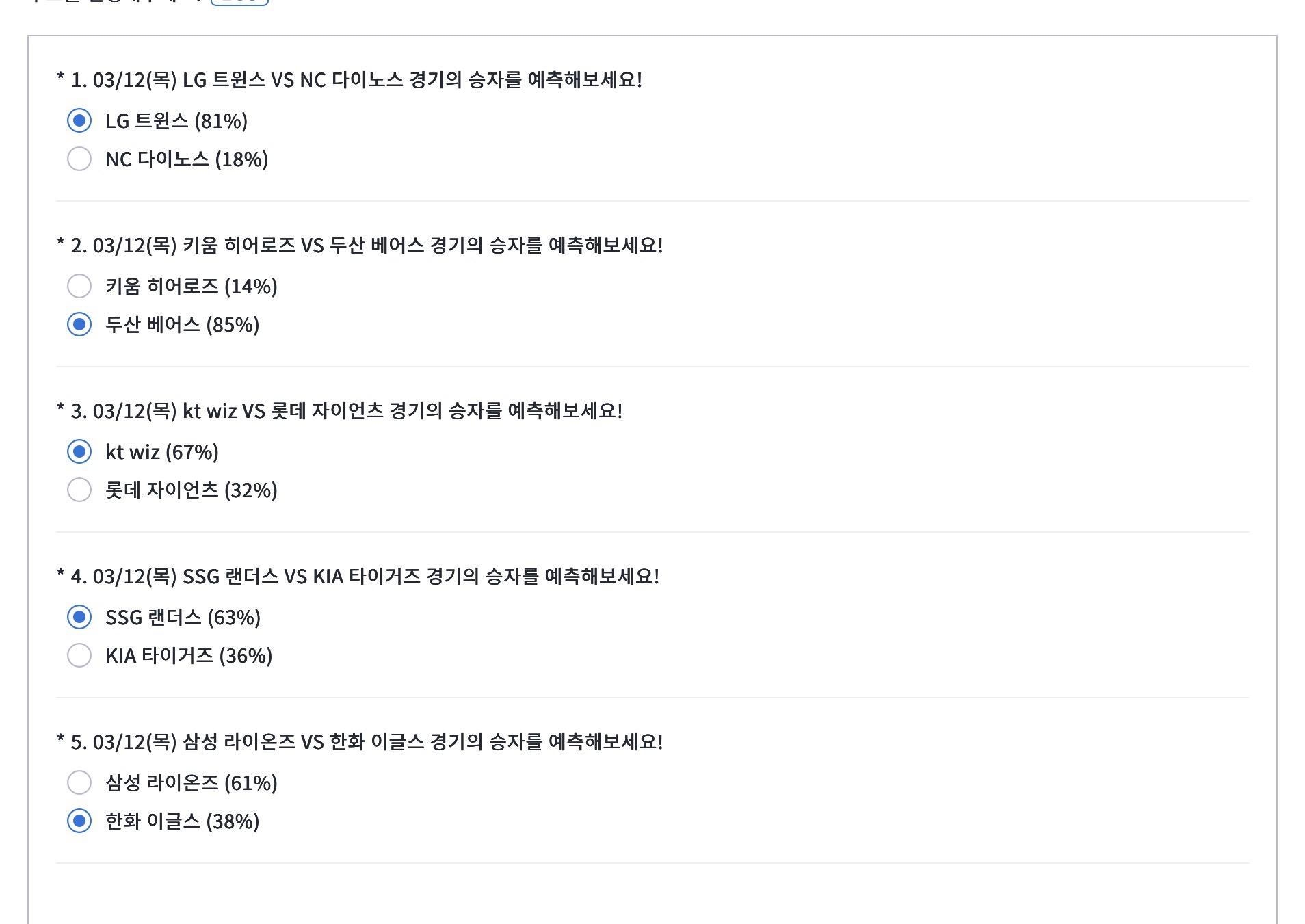
Task: Select the LG 트윈스 (81%) radio button
Action: 79,120
